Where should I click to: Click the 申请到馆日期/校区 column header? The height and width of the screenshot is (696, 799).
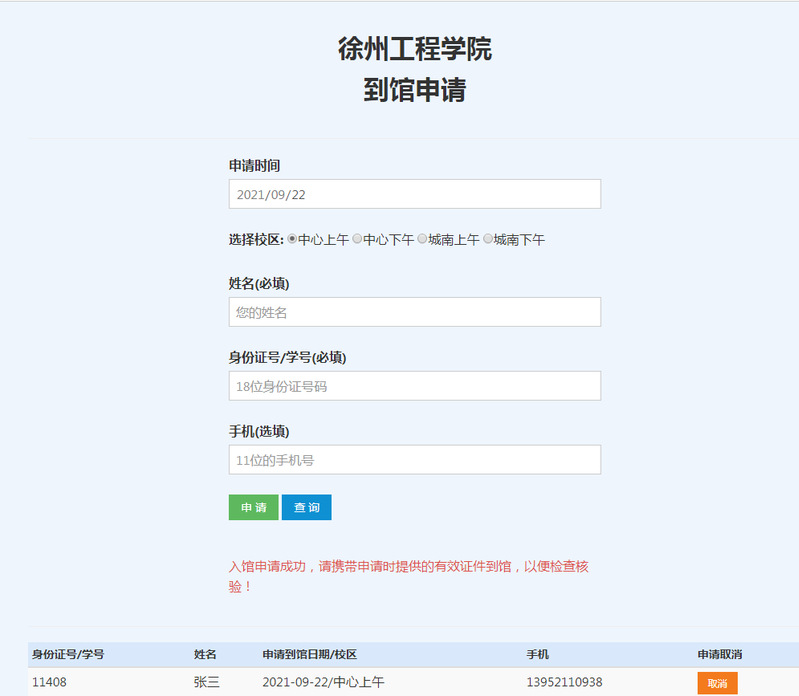[309, 655]
